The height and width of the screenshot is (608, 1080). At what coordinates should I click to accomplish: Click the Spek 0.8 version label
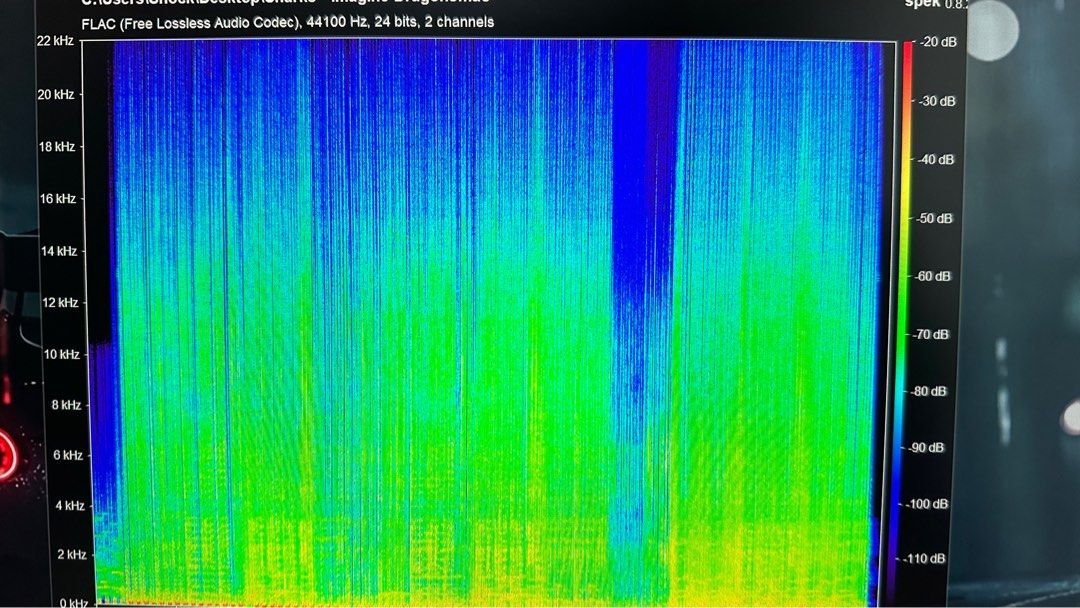tap(933, 6)
